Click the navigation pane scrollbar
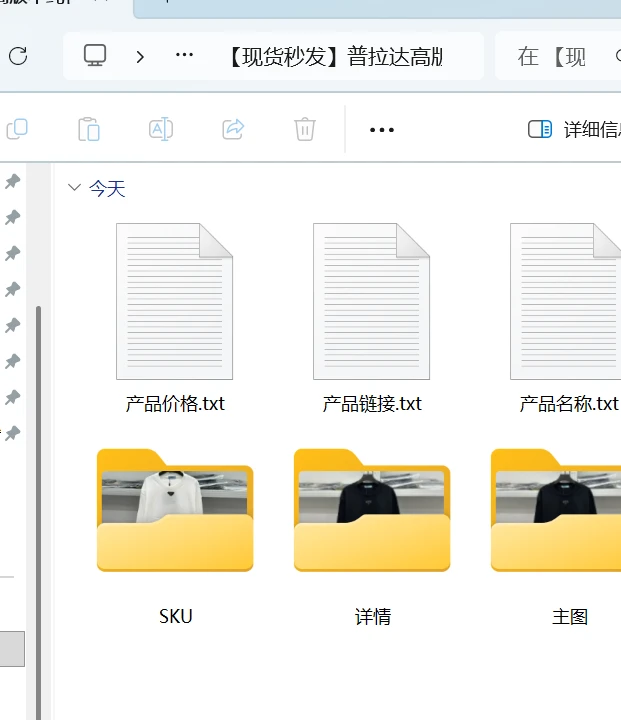Screen dimensions: 621x720 pyautogui.click(x=39, y=512)
